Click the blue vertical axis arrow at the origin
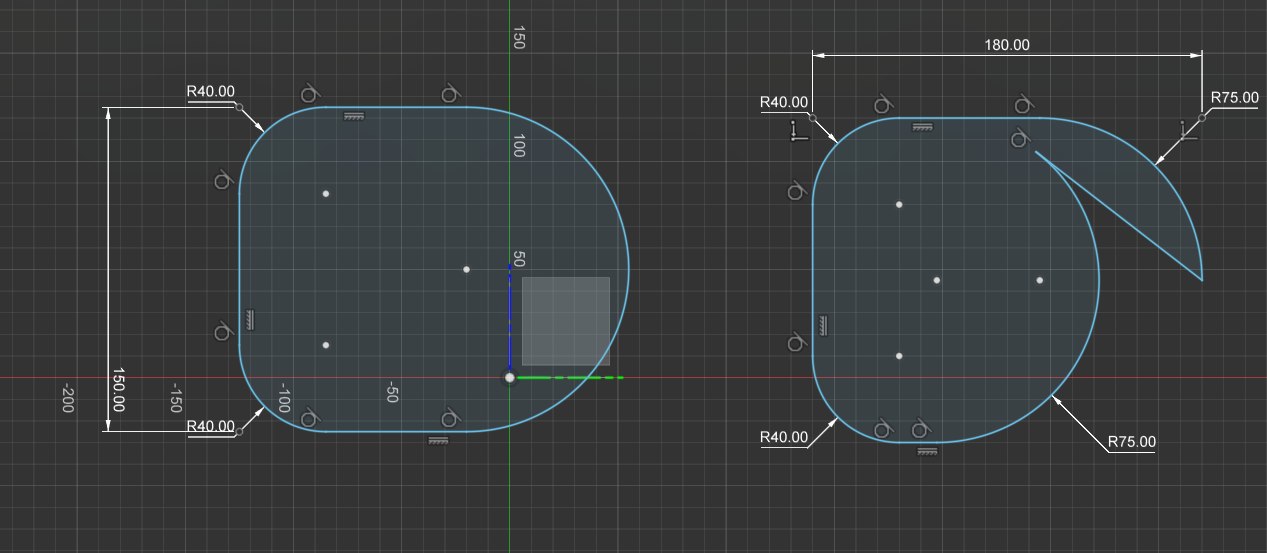This screenshot has width=1267, height=553. coord(510,317)
